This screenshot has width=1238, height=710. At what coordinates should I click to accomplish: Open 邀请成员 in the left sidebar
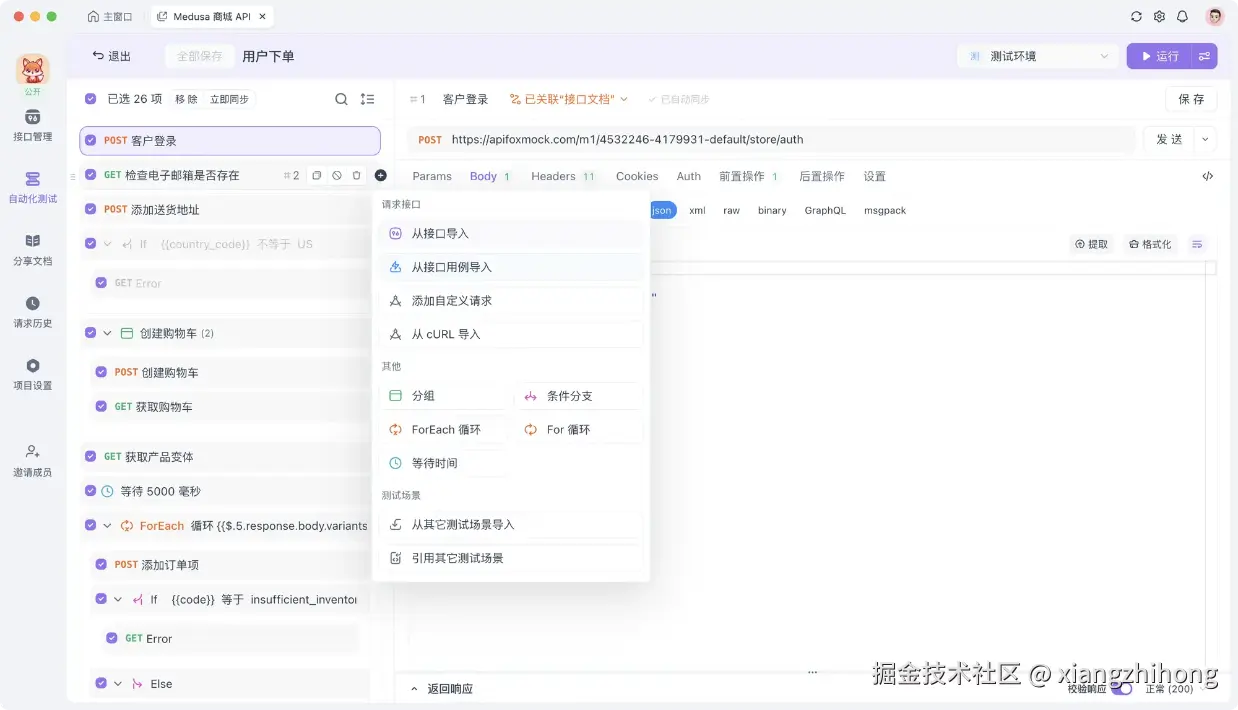(32, 460)
